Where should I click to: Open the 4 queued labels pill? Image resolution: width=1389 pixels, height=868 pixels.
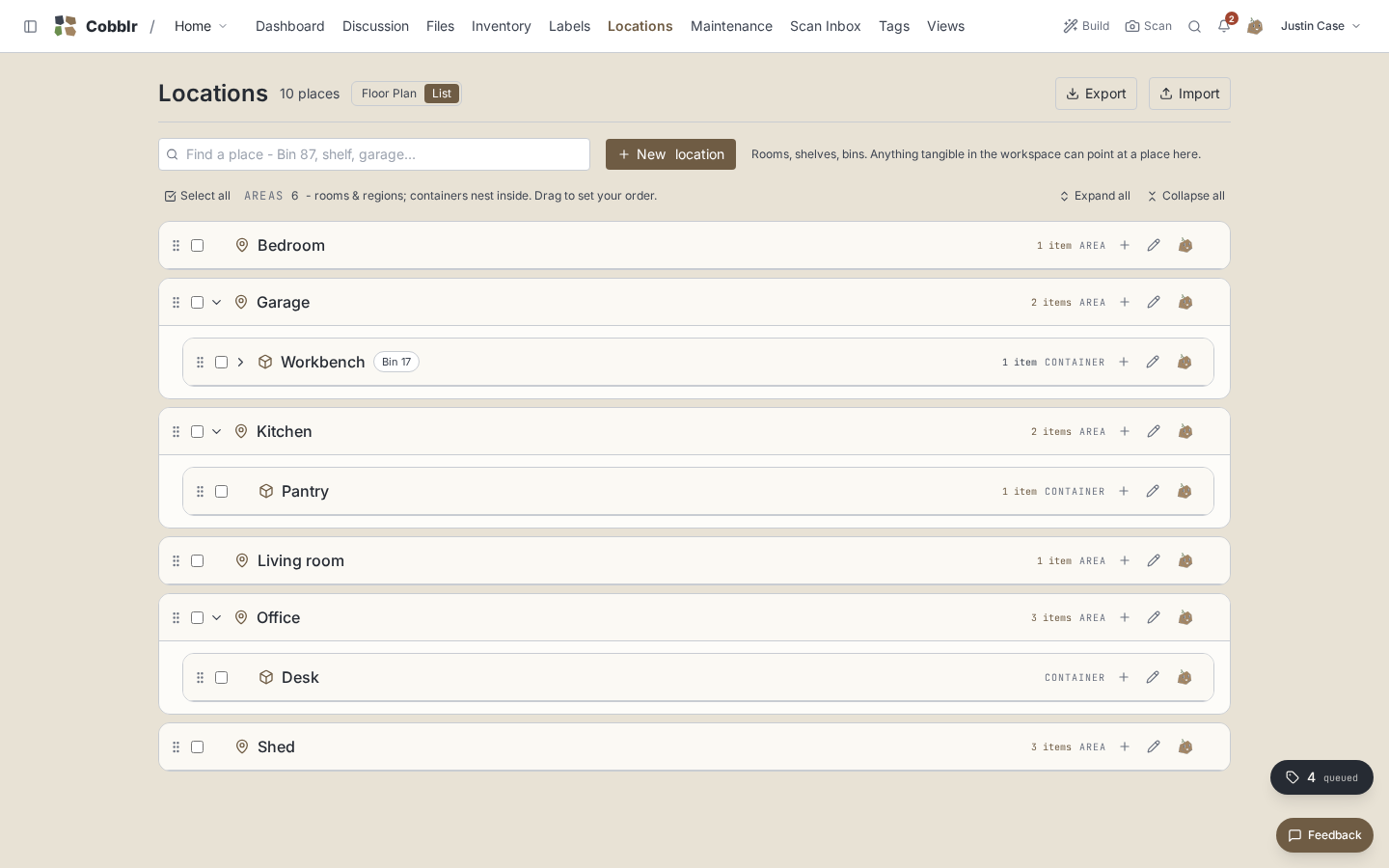1321,777
